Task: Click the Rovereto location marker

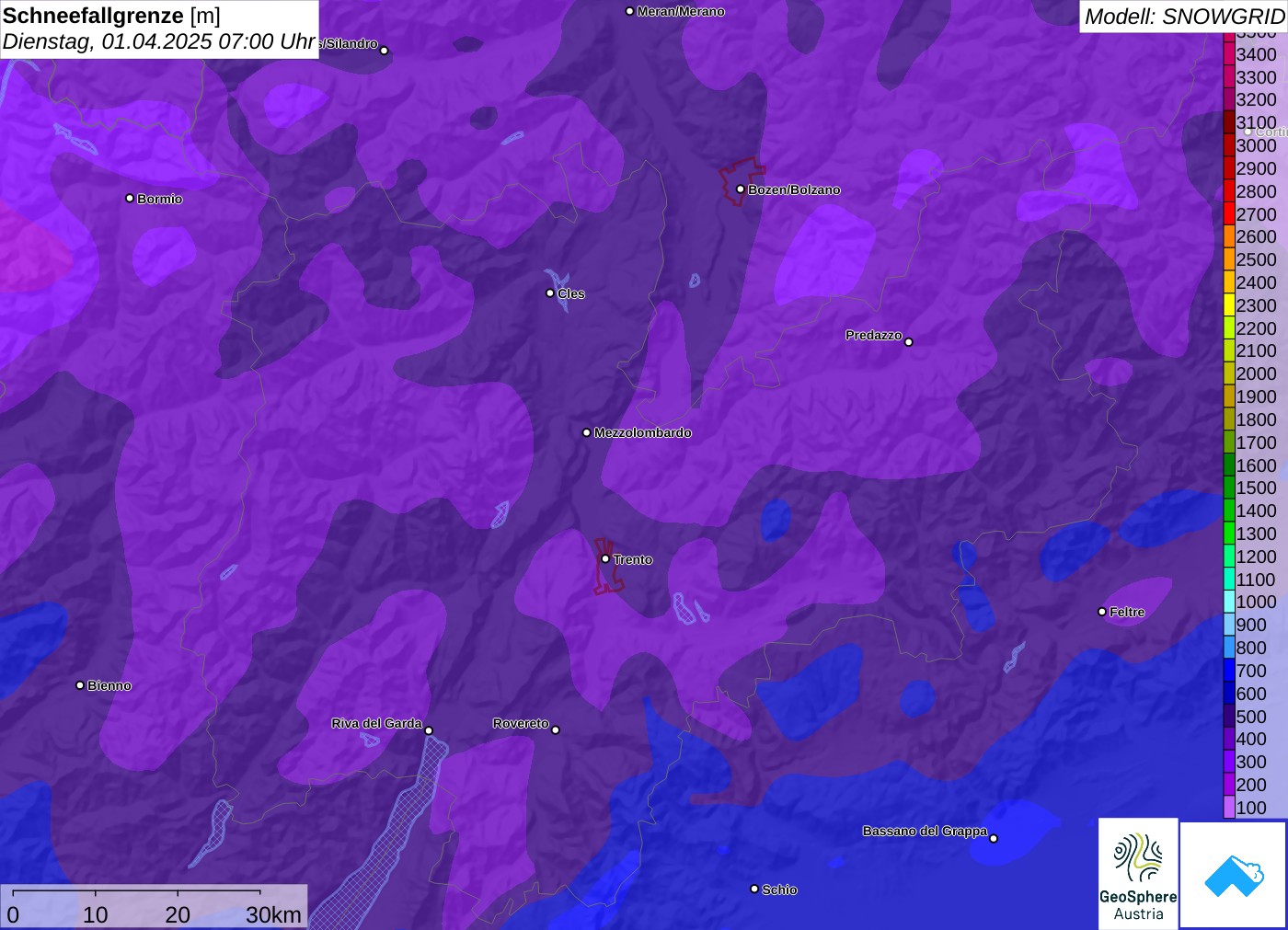Action: [x=556, y=730]
